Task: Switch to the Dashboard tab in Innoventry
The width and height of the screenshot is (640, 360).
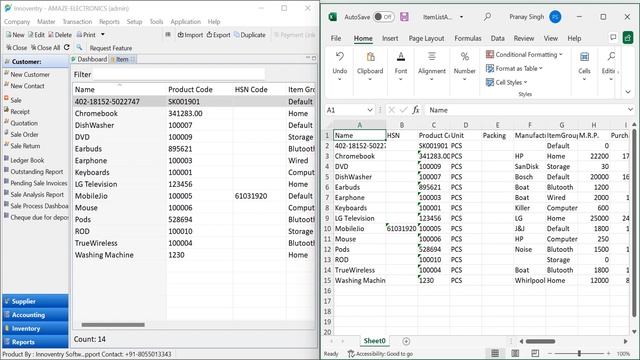Action: pyautogui.click(x=89, y=59)
